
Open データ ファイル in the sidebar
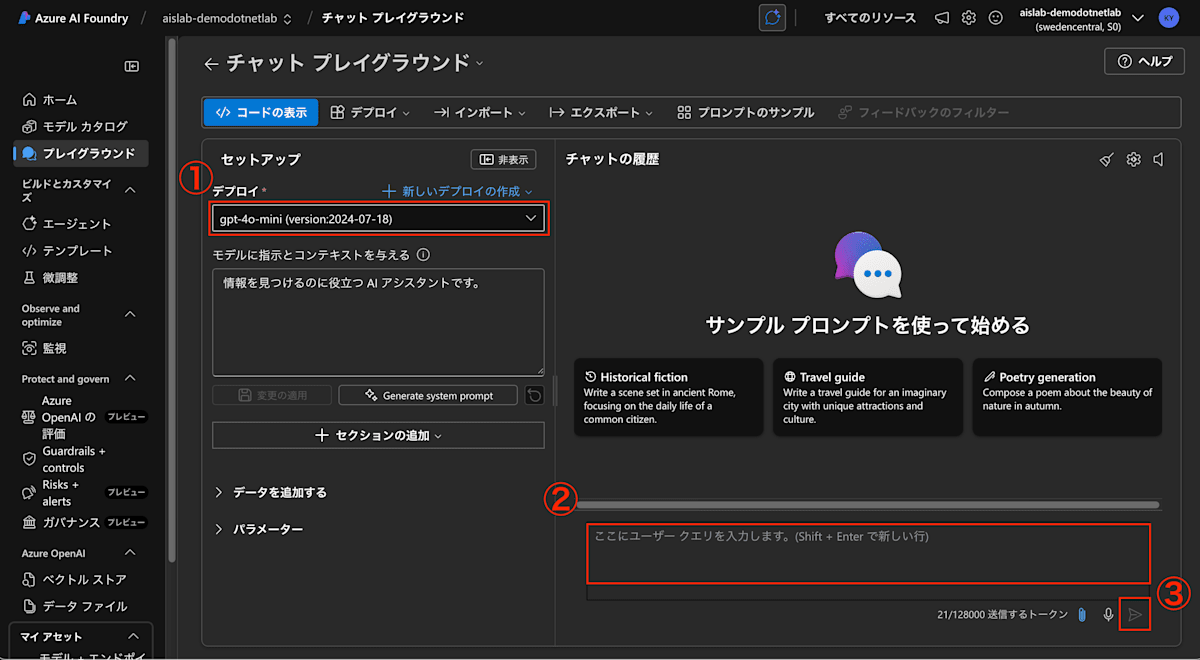74,606
